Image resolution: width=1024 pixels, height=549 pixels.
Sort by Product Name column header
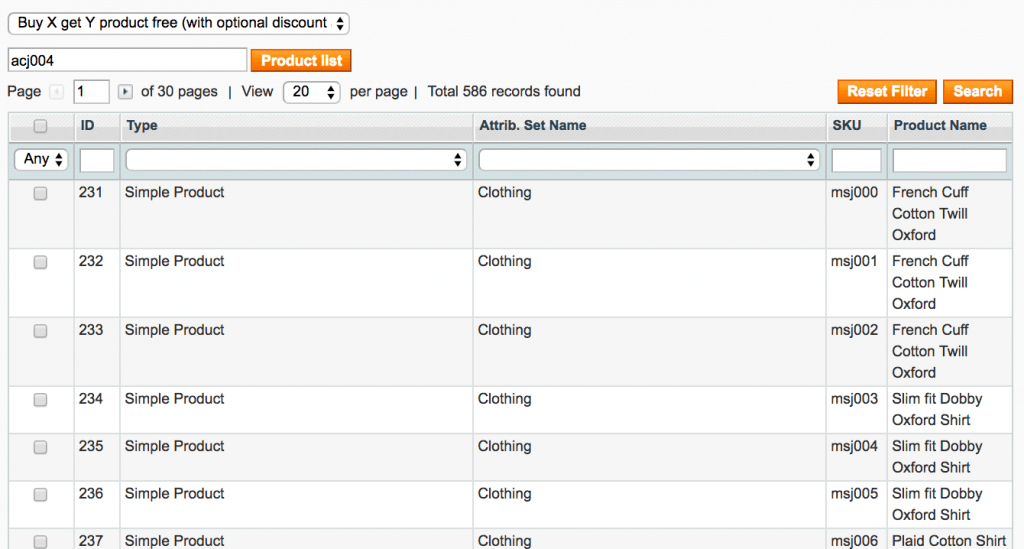pyautogui.click(x=940, y=126)
